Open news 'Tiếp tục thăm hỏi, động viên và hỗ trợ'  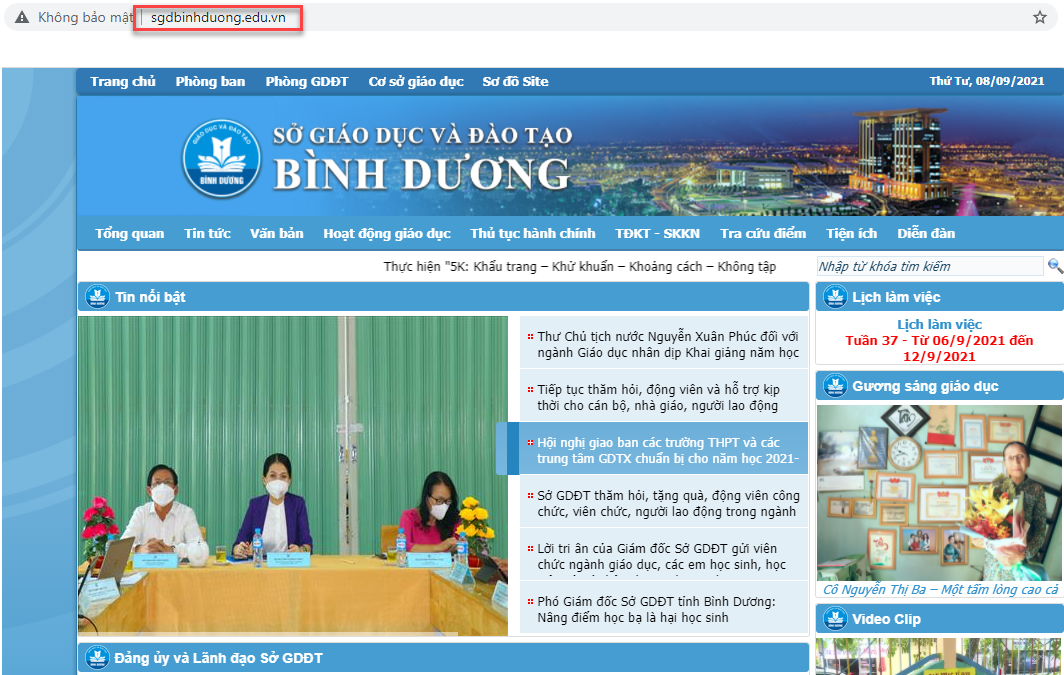click(658, 398)
